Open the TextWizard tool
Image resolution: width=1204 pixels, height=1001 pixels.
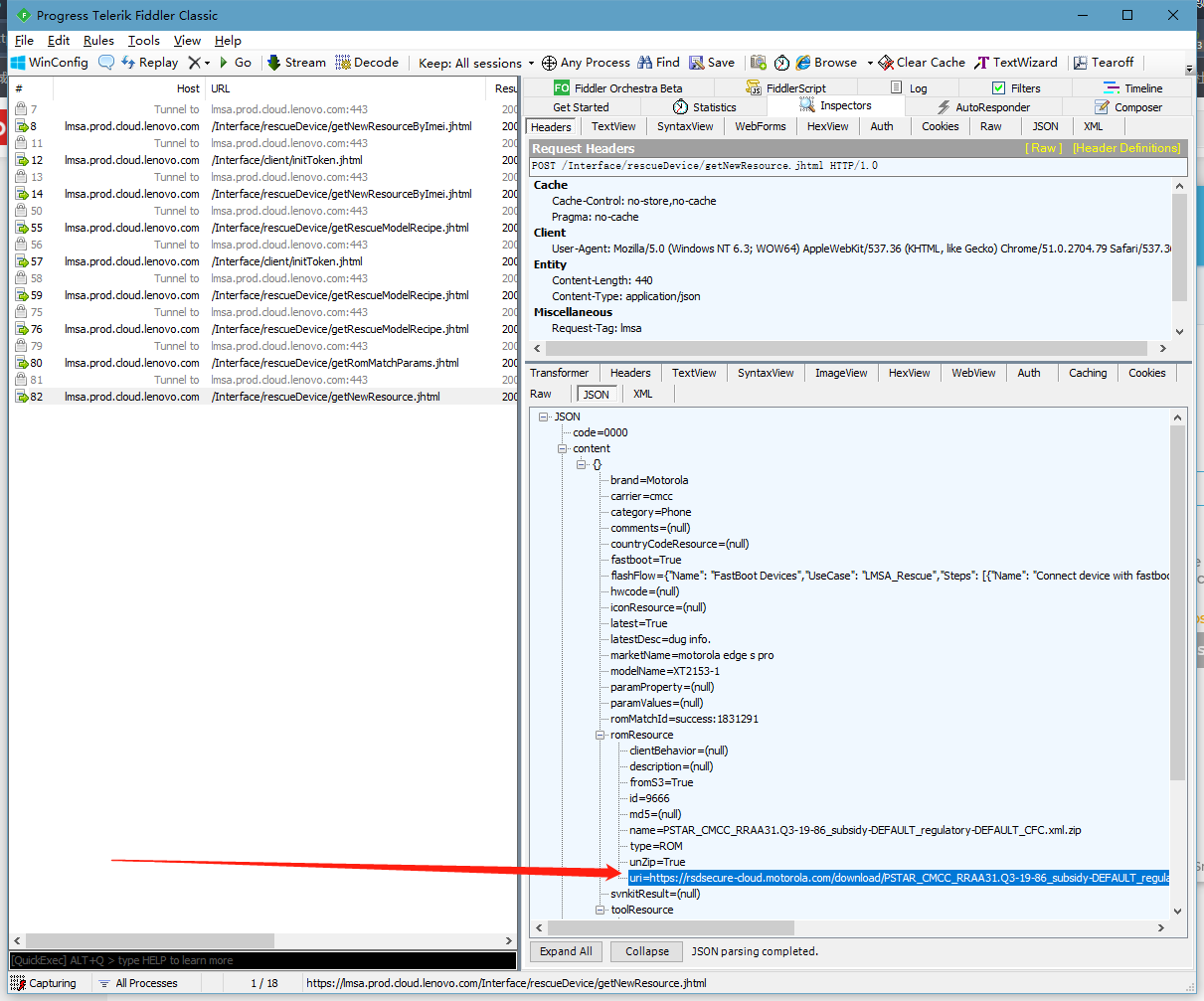pos(1016,62)
